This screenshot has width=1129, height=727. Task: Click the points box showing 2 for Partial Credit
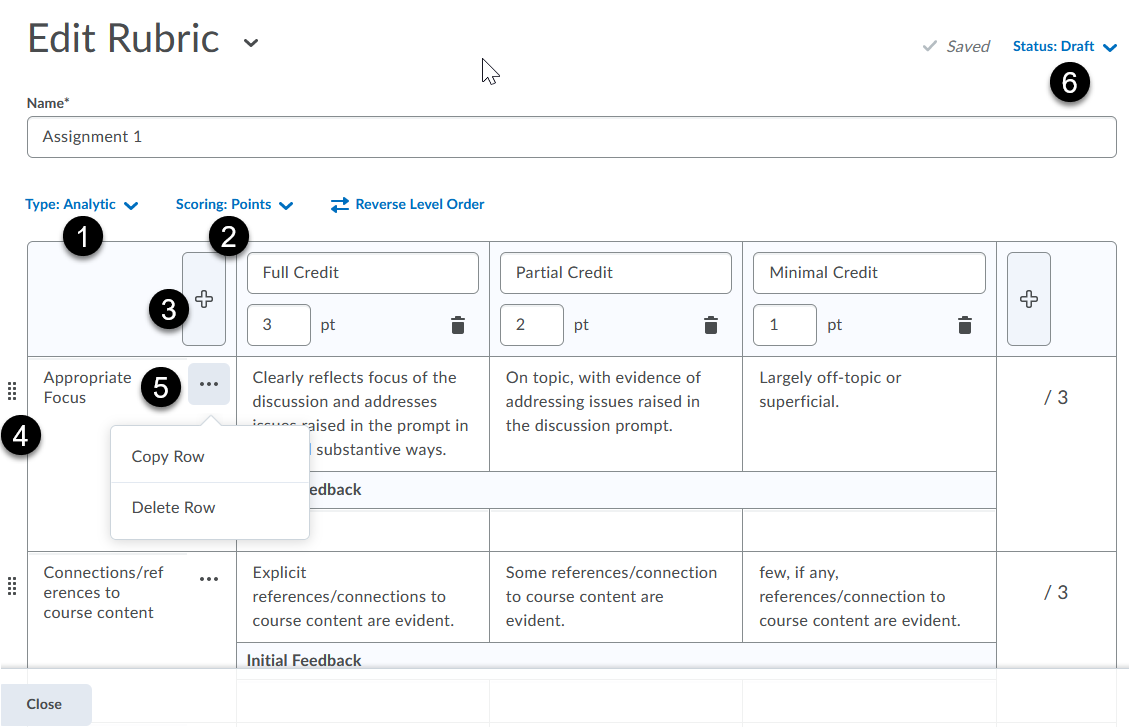click(x=532, y=325)
